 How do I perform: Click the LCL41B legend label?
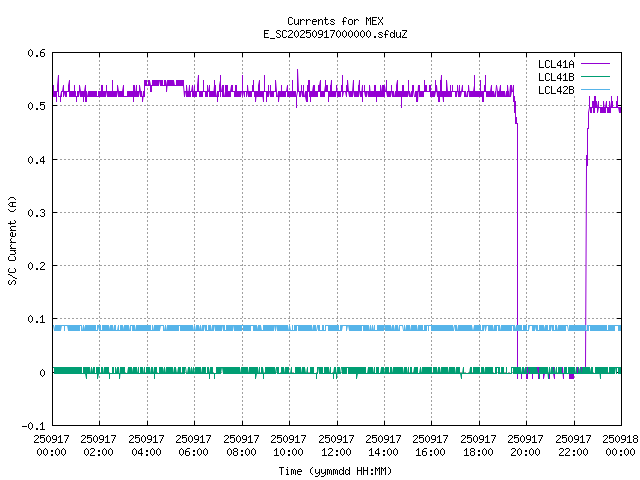pos(557,76)
